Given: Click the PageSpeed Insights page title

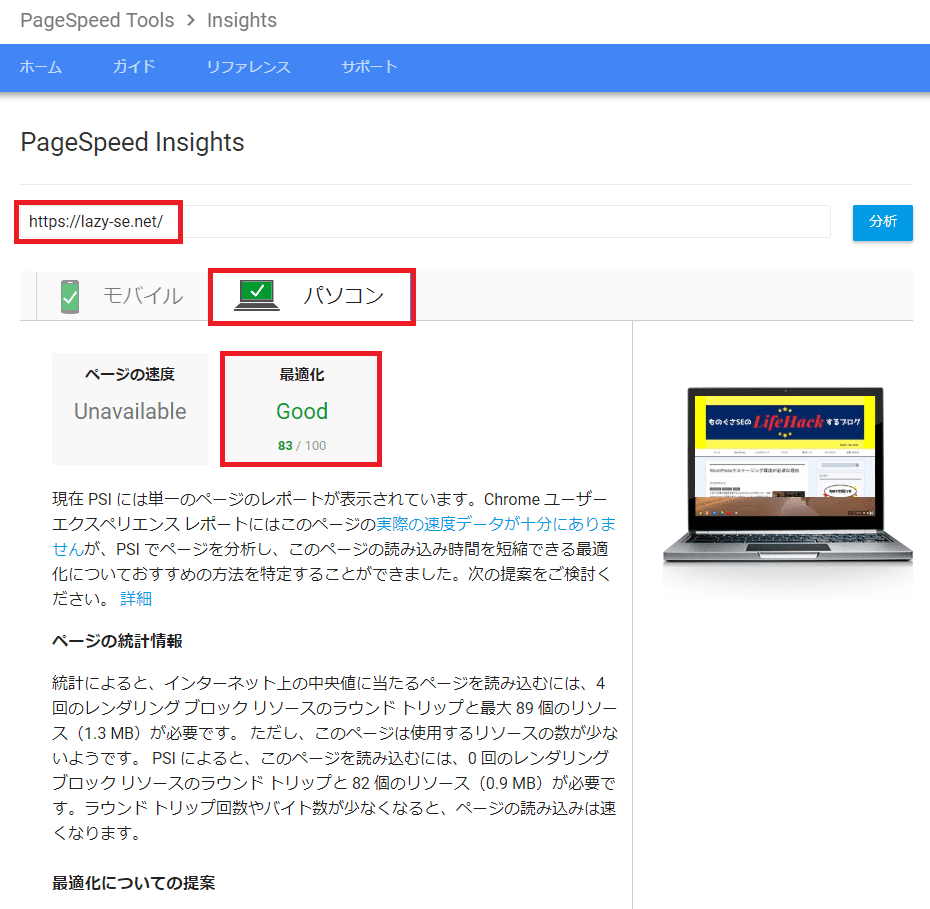Looking at the screenshot, I should [132, 142].
